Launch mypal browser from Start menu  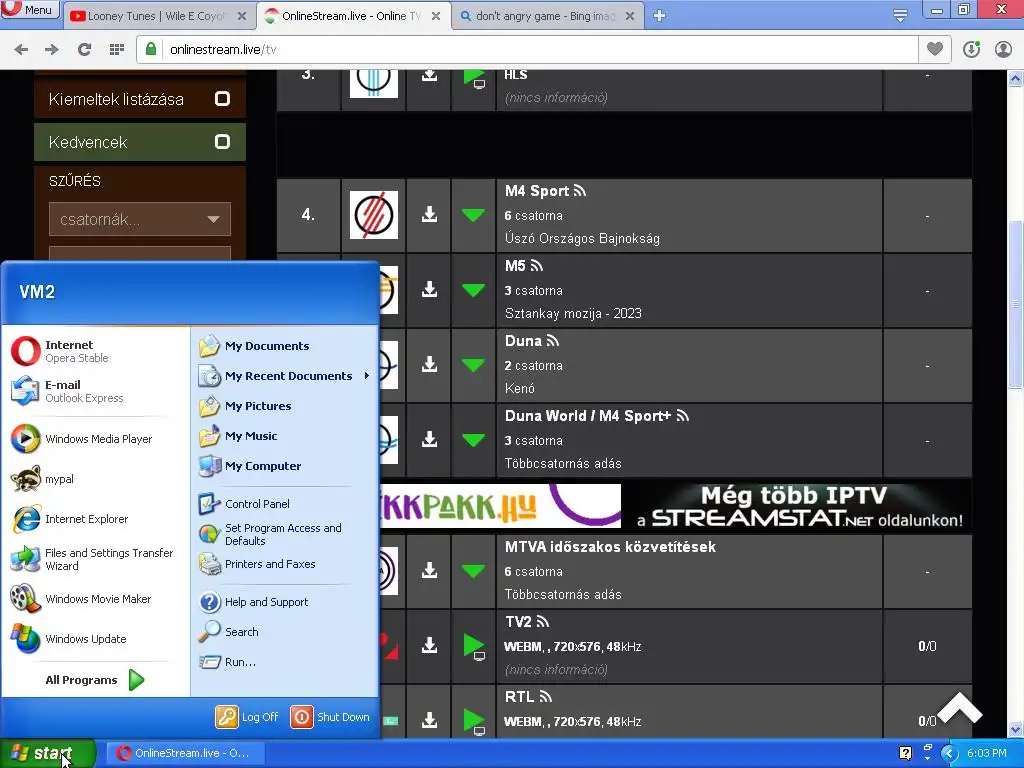click(x=42, y=479)
